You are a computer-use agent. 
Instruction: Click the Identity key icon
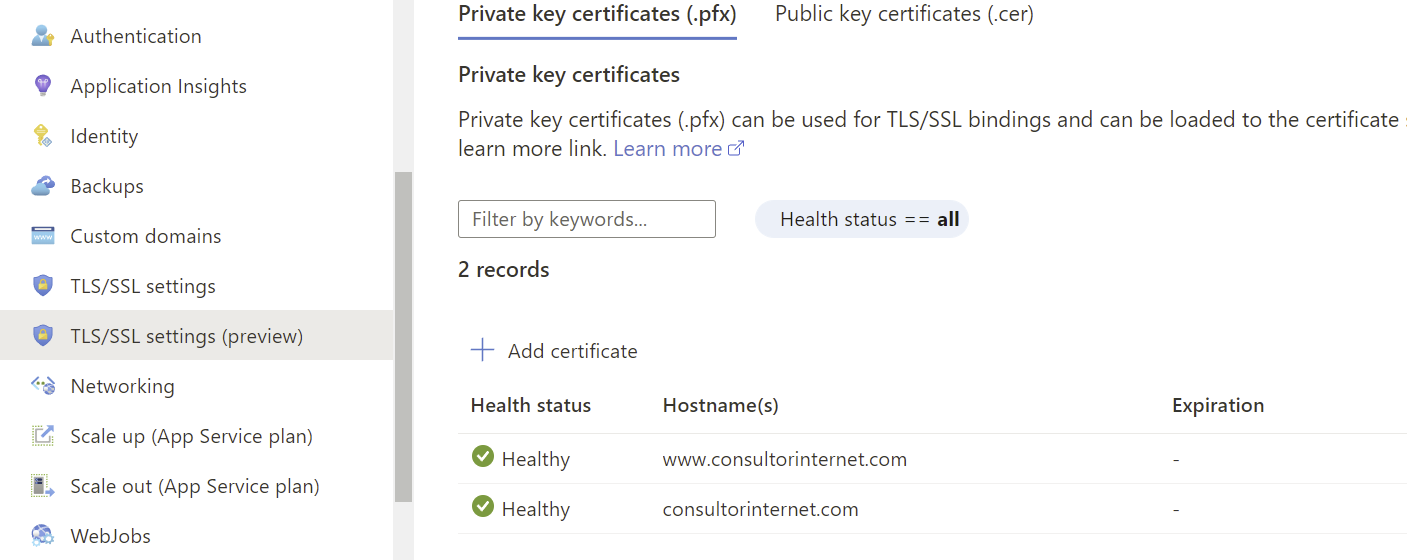click(x=42, y=136)
